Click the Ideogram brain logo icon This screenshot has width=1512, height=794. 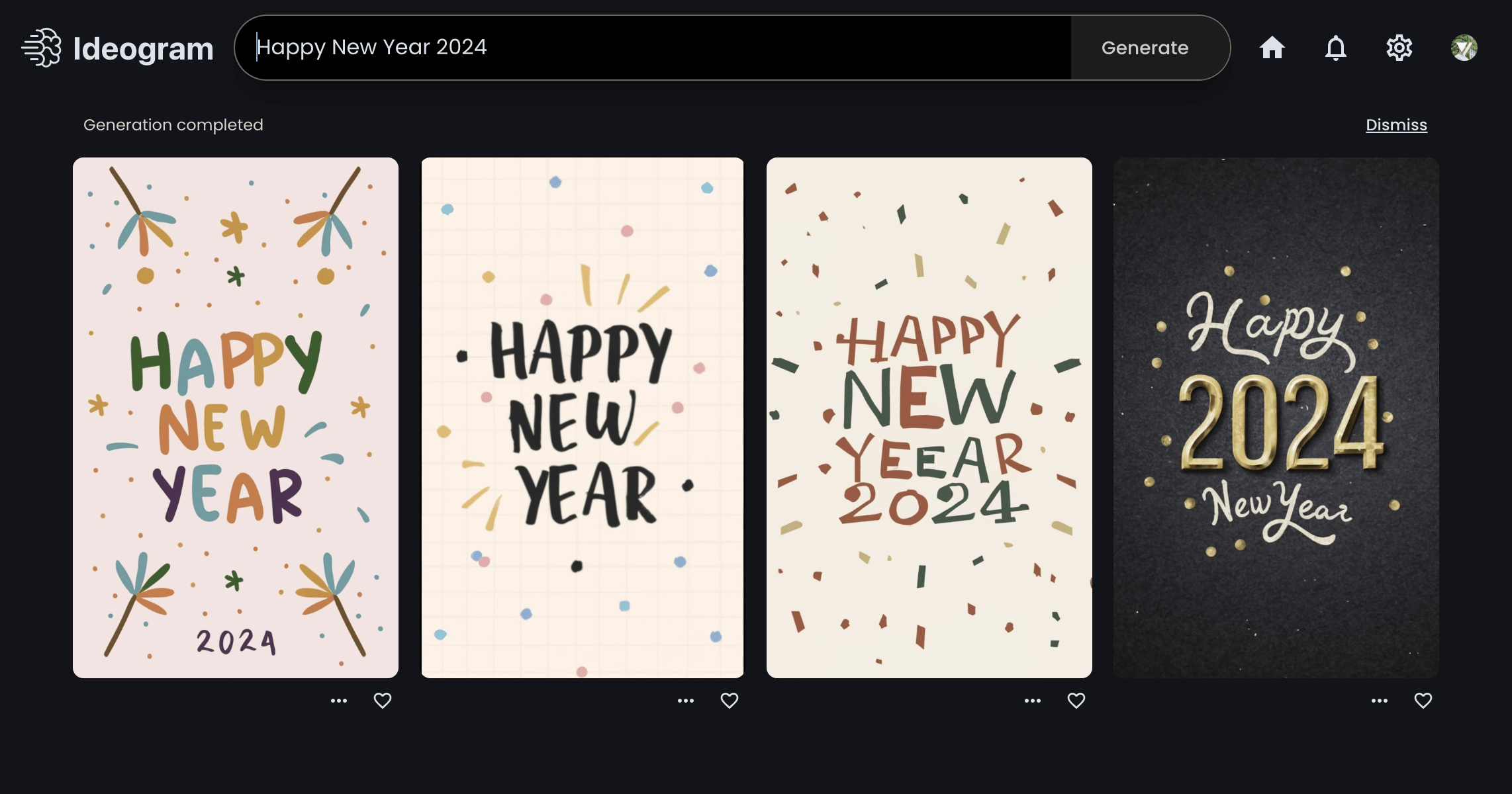tap(42, 48)
